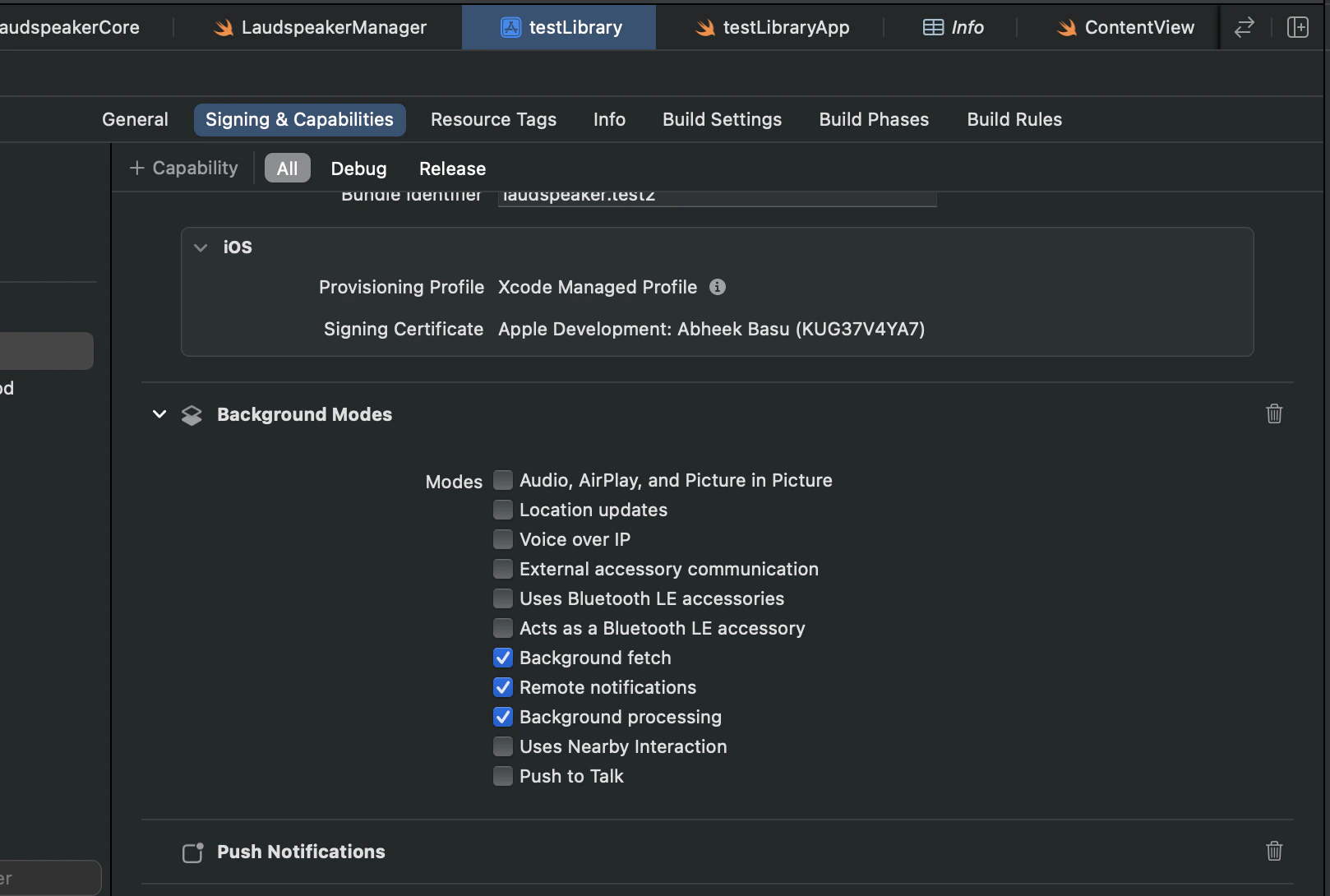This screenshot has width=1330, height=896.
Task: Collapse the iOS signing section
Action: tap(201, 247)
